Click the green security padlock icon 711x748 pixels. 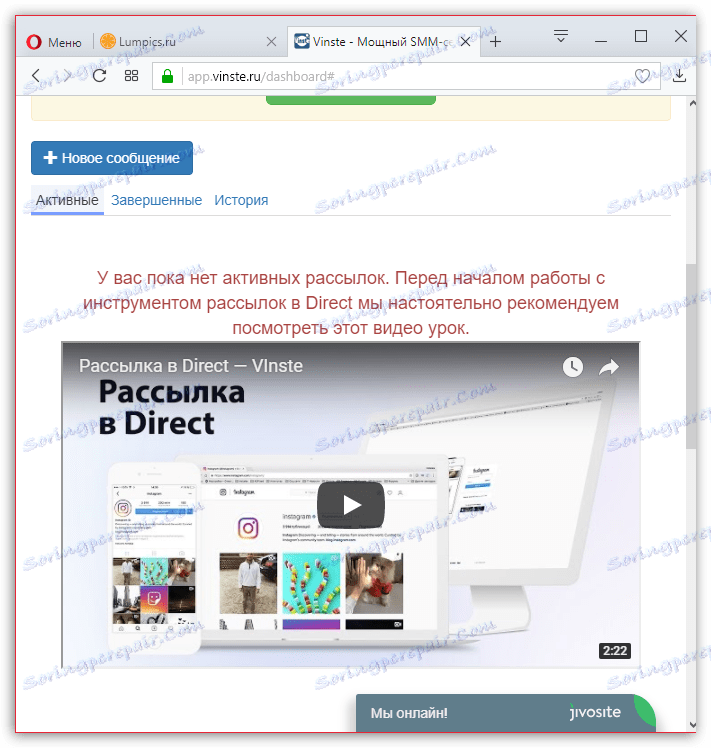click(167, 76)
